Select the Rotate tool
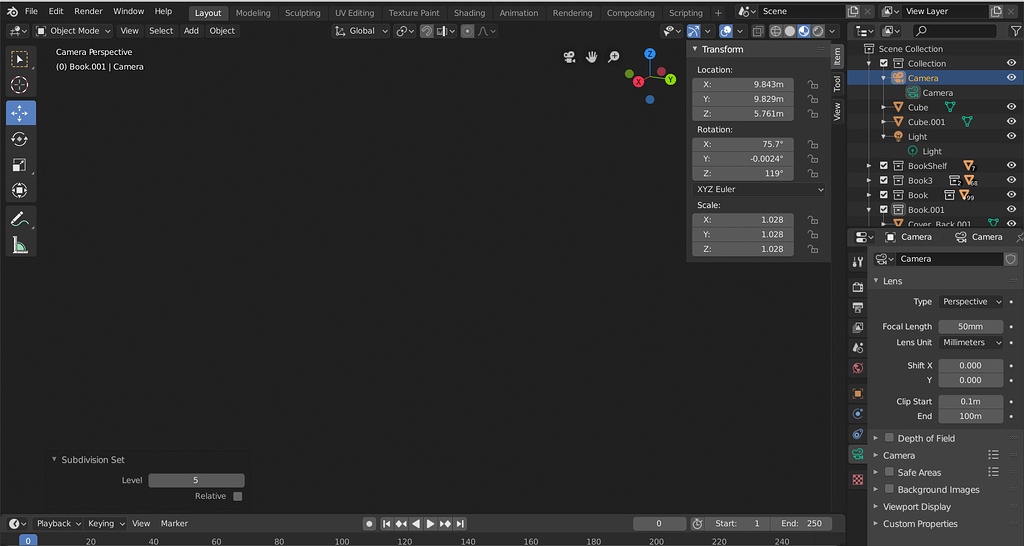The height and width of the screenshot is (546, 1024). (x=20, y=138)
